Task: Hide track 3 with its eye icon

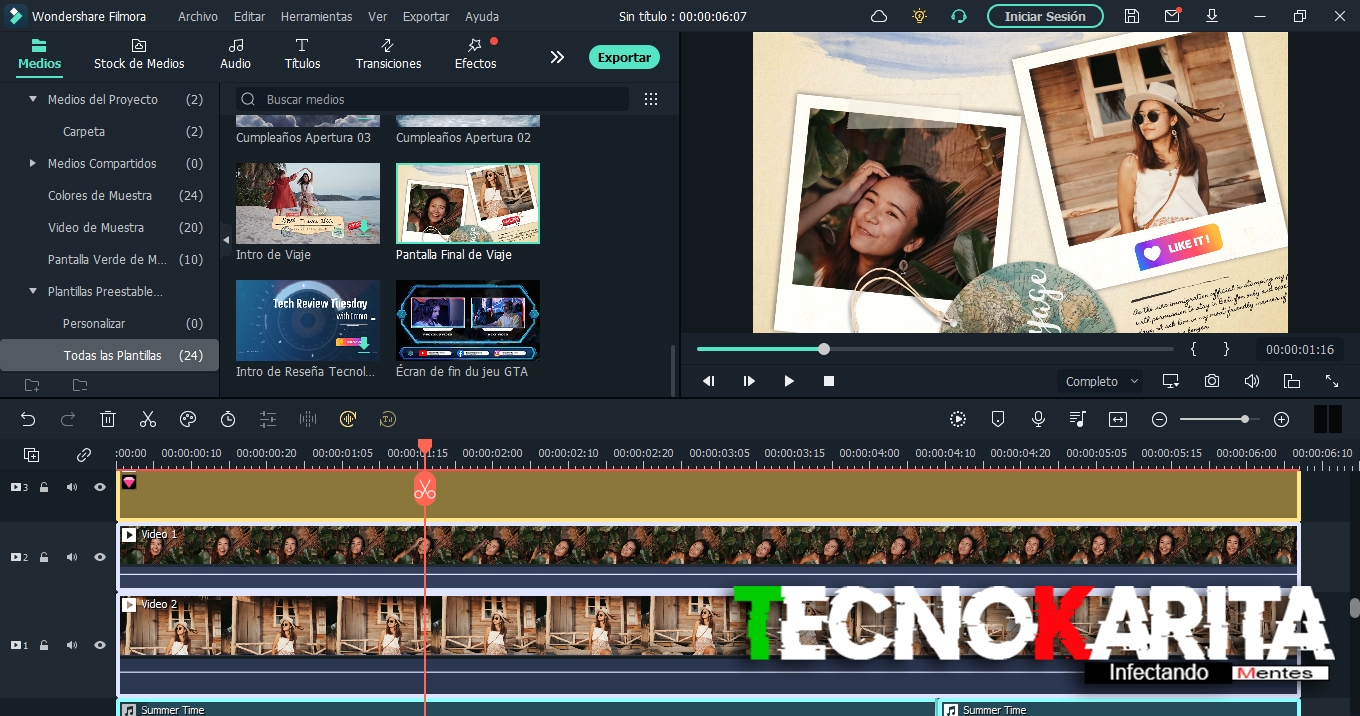Action: [x=100, y=487]
